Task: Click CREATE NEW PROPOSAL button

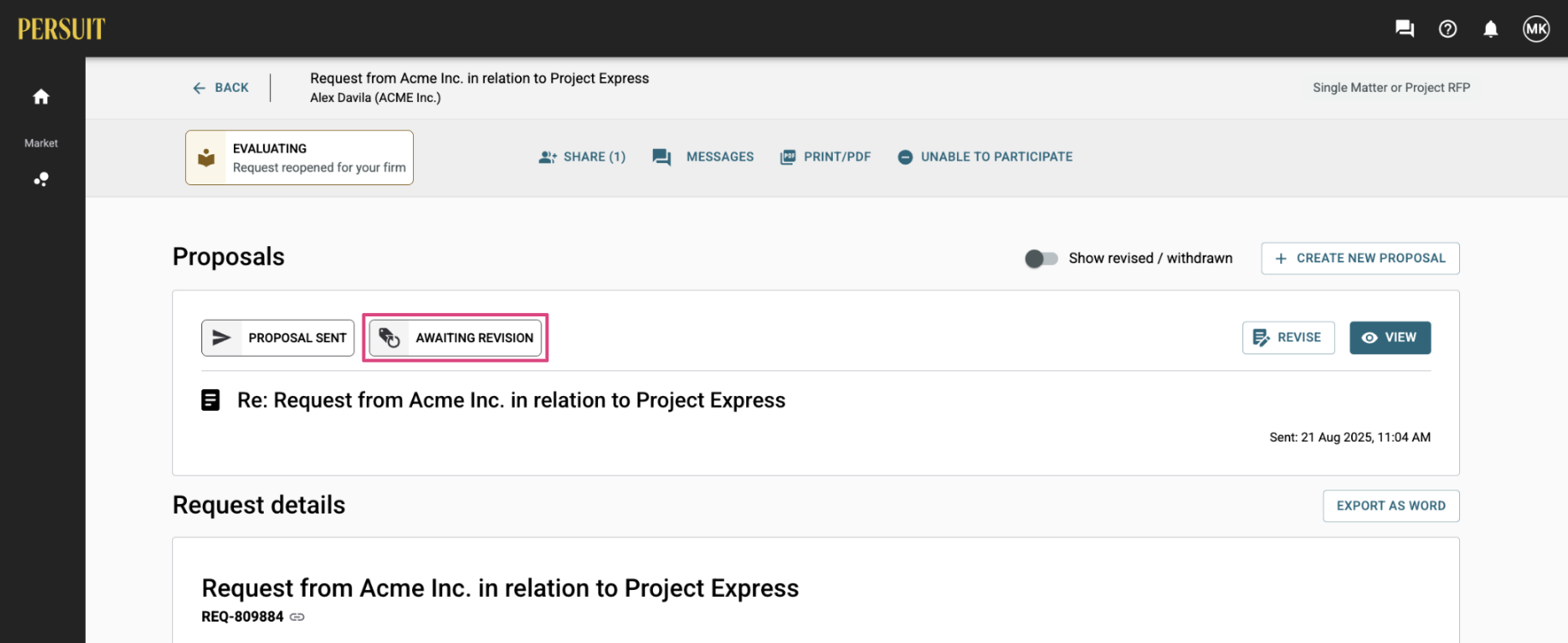Action: click(1360, 258)
